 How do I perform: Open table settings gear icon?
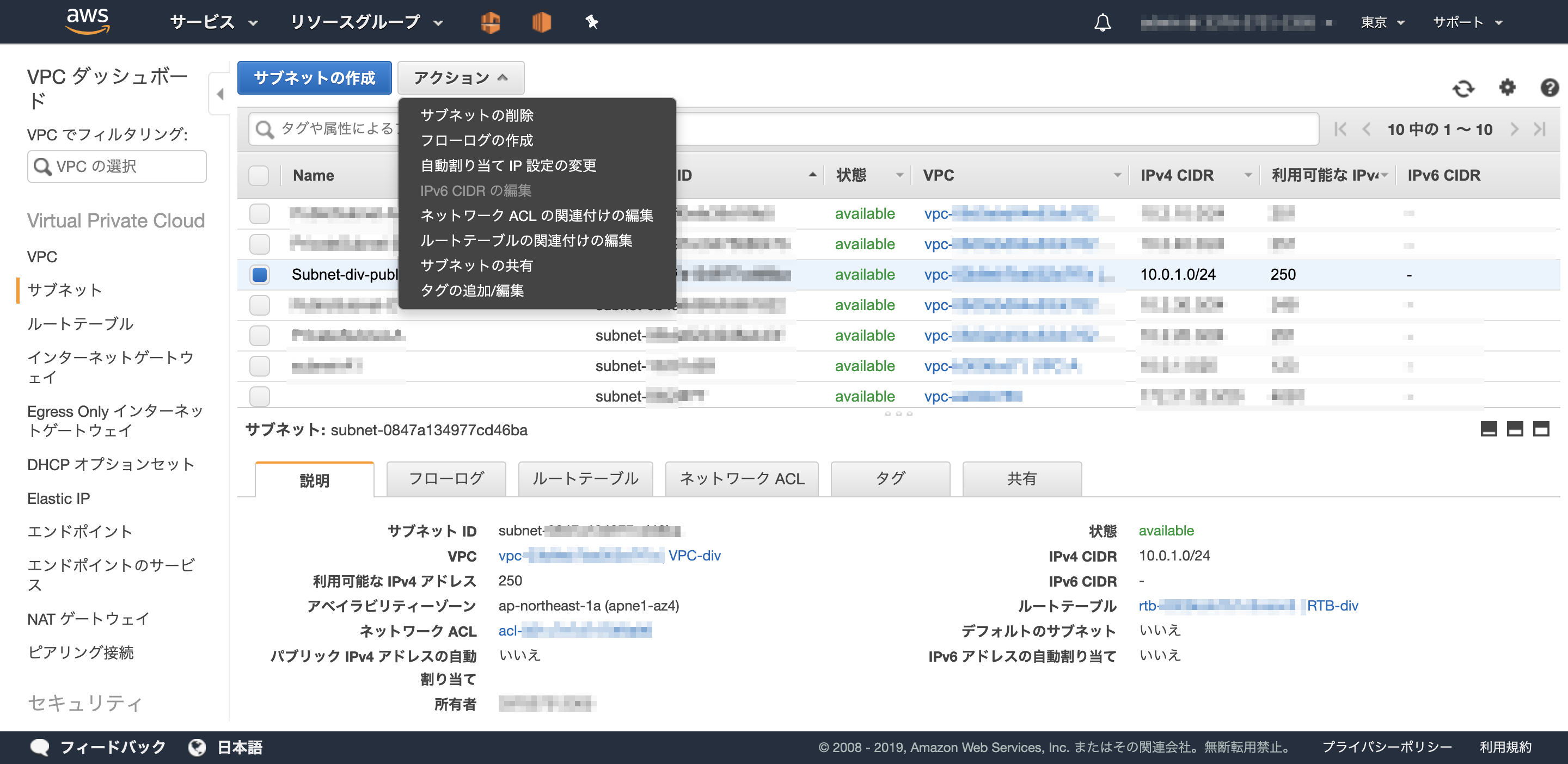point(1506,88)
